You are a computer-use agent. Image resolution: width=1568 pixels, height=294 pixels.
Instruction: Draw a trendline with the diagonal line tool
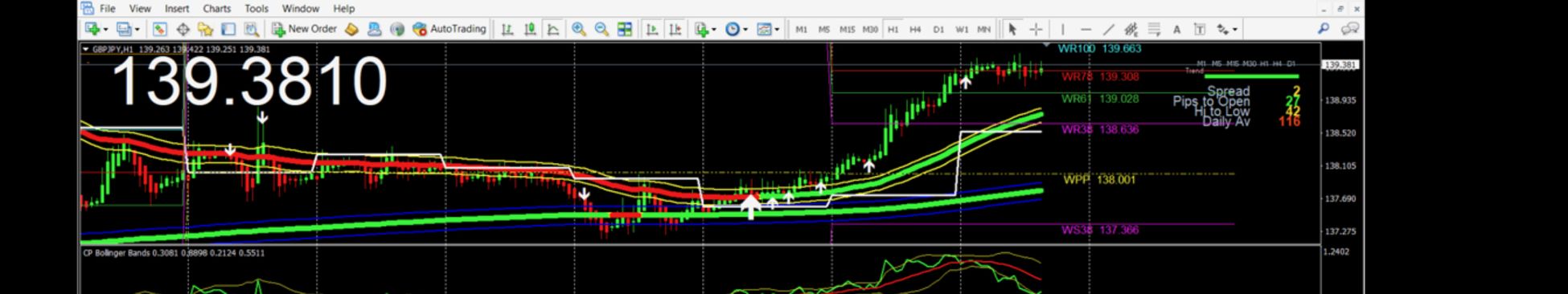(1108, 29)
